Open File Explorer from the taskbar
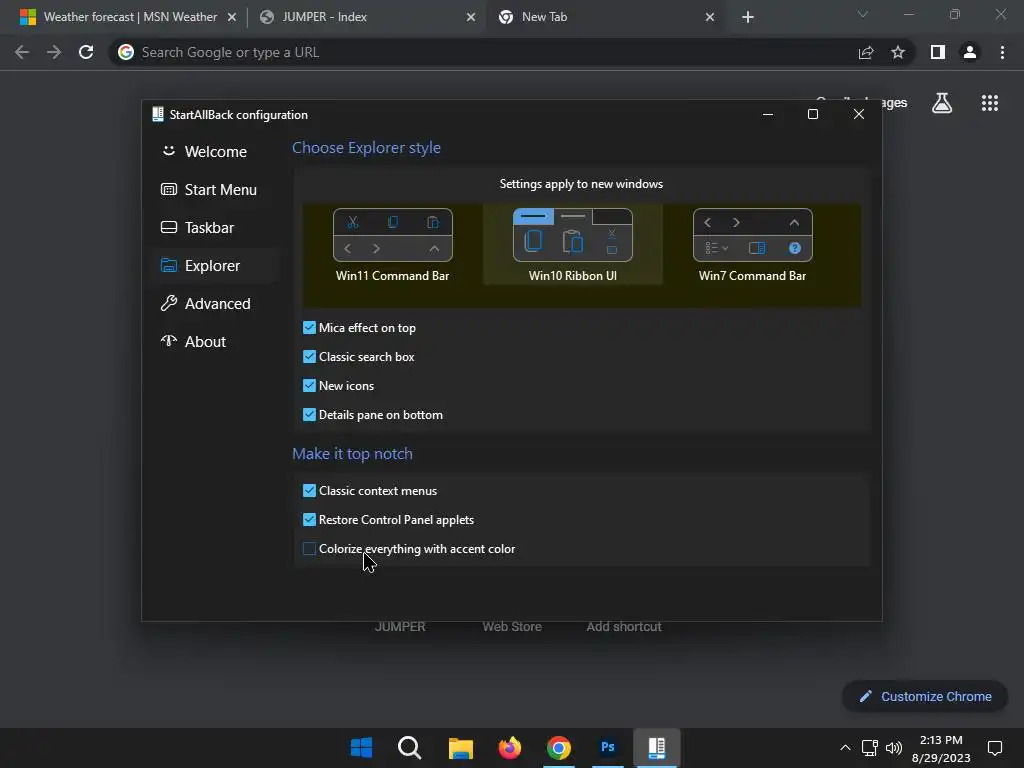Image resolution: width=1024 pixels, height=768 pixels. [x=460, y=748]
